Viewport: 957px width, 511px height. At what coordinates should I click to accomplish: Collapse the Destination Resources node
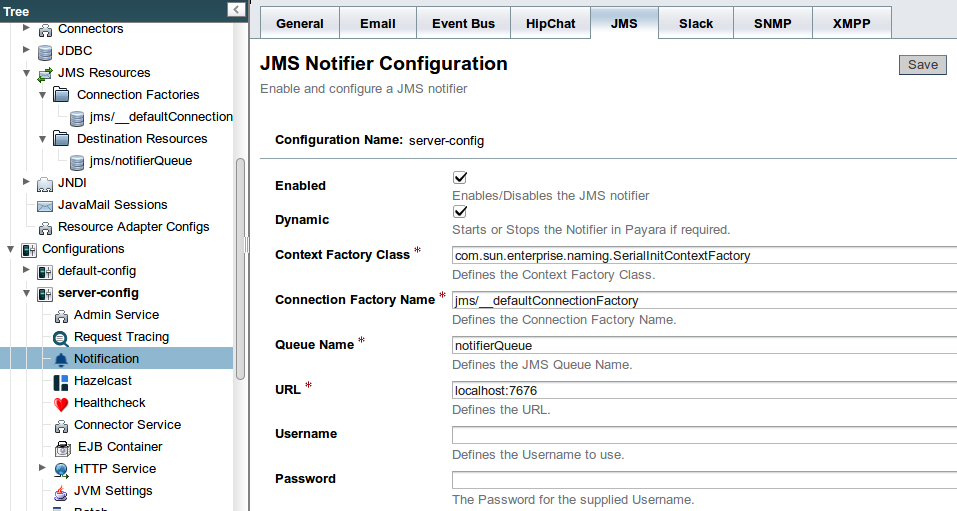42,139
